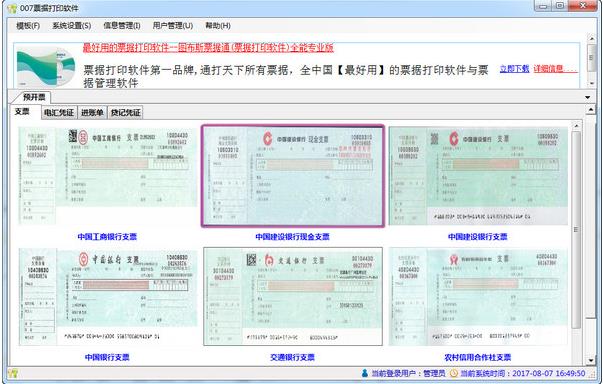The width and height of the screenshot is (603, 384).
Task: Click the clock icon beside 当前系统时间
Action: [x=453, y=373]
